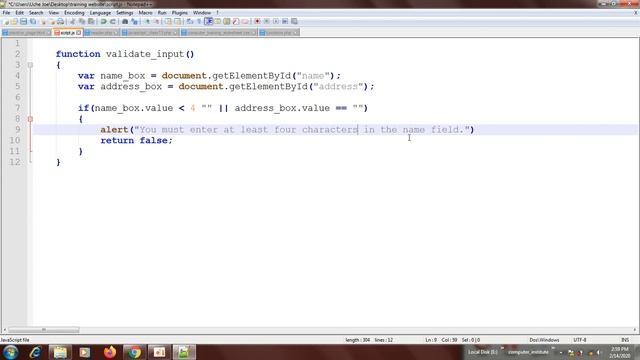Open the Replace toolbar icon
Image resolution: width=640 pixels, height=360 pixels.
coord(134,21)
